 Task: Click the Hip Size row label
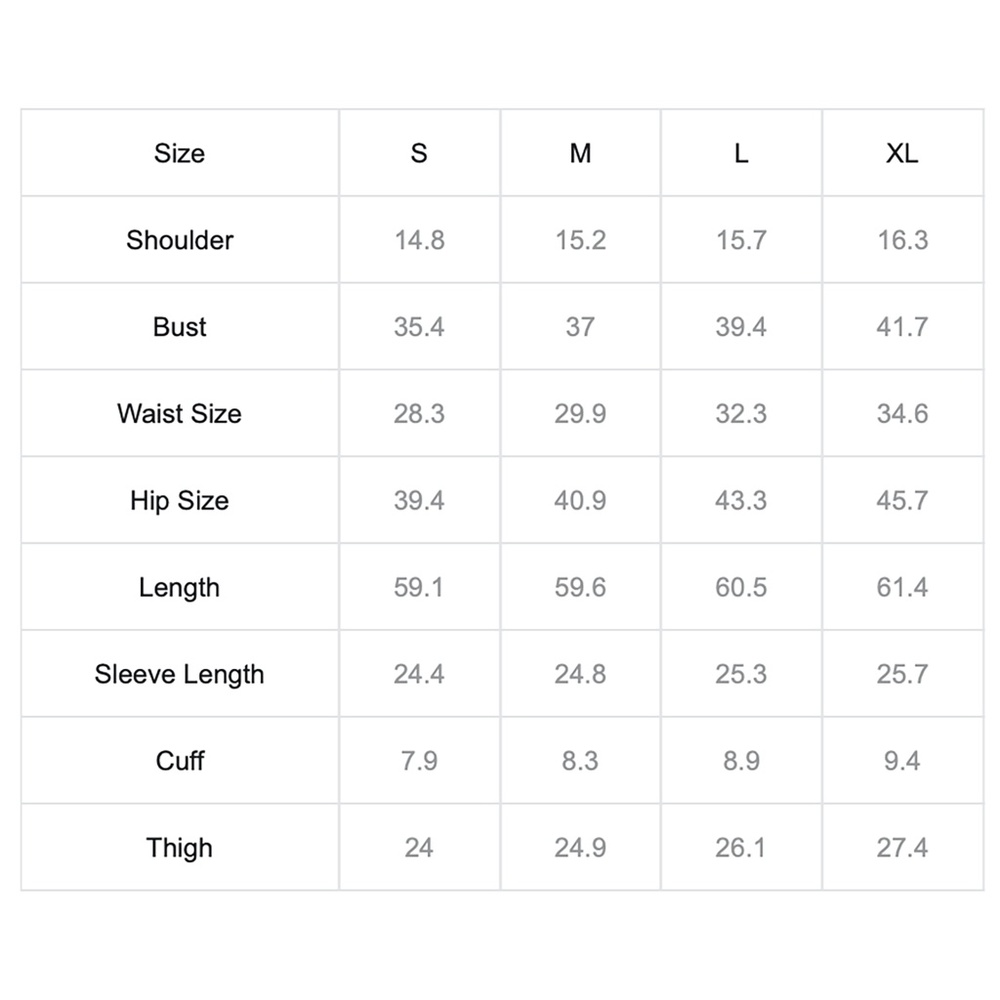pyautogui.click(x=180, y=500)
